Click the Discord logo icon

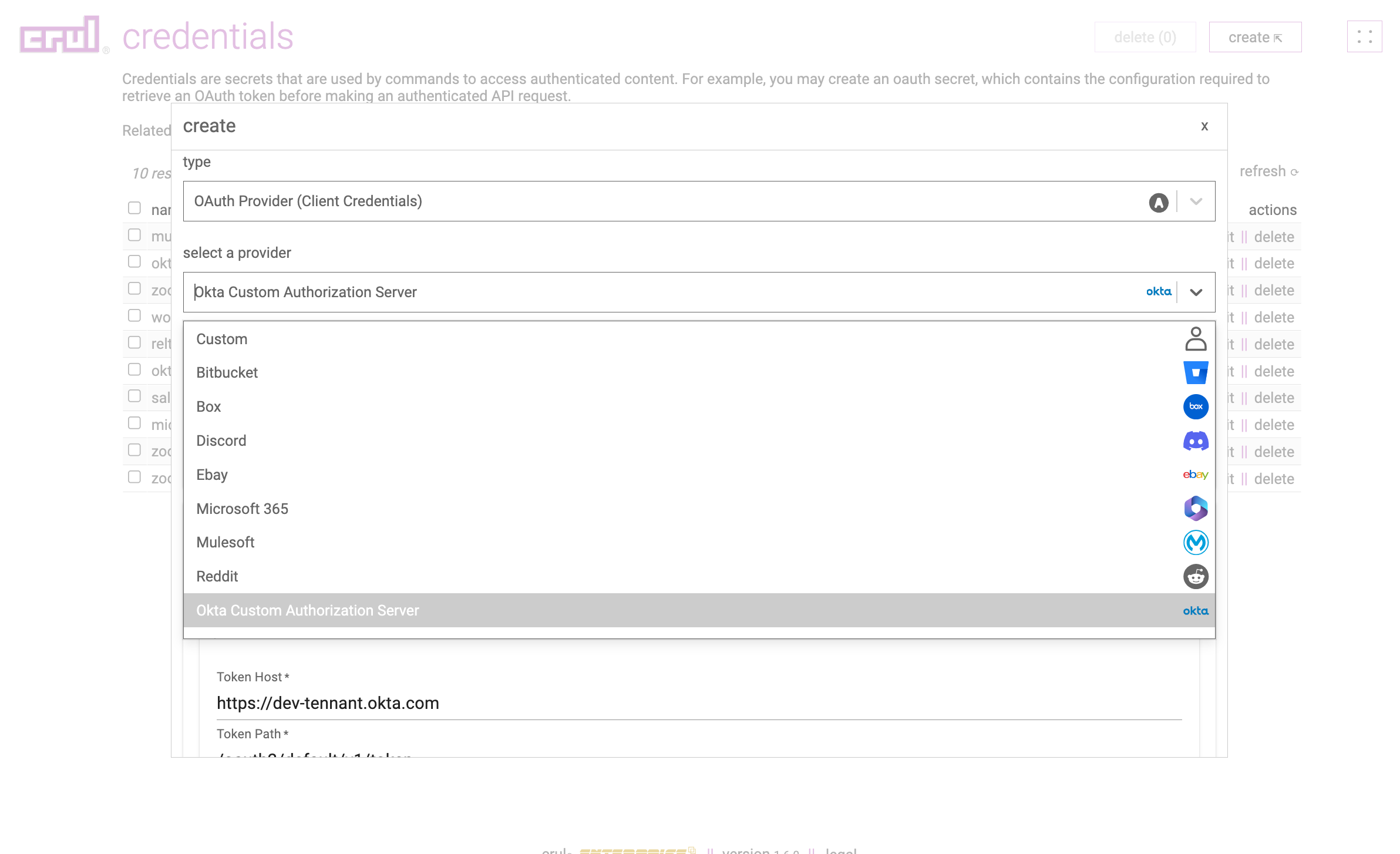tap(1196, 441)
